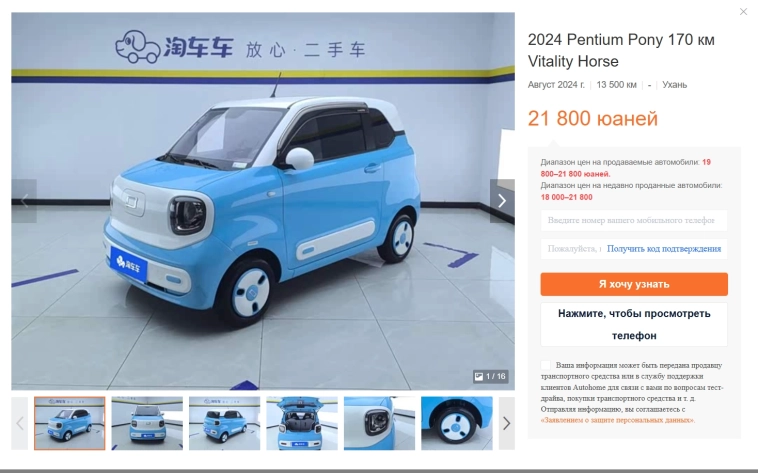Image resolution: width=758 pixels, height=473 pixels.
Task: Select the rear view car thumbnail
Action: pyautogui.click(x=224, y=424)
